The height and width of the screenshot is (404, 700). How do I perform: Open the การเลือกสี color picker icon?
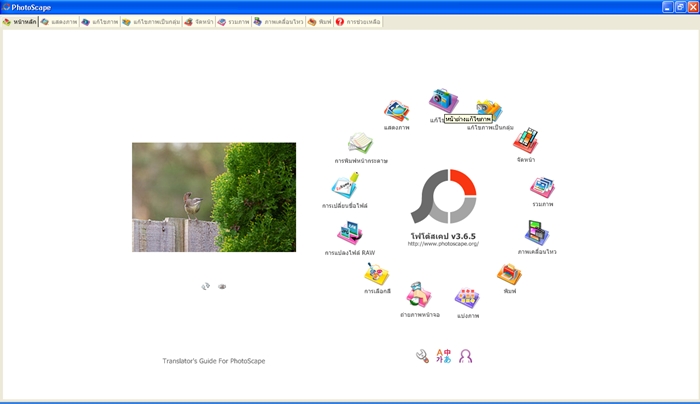coord(377,274)
